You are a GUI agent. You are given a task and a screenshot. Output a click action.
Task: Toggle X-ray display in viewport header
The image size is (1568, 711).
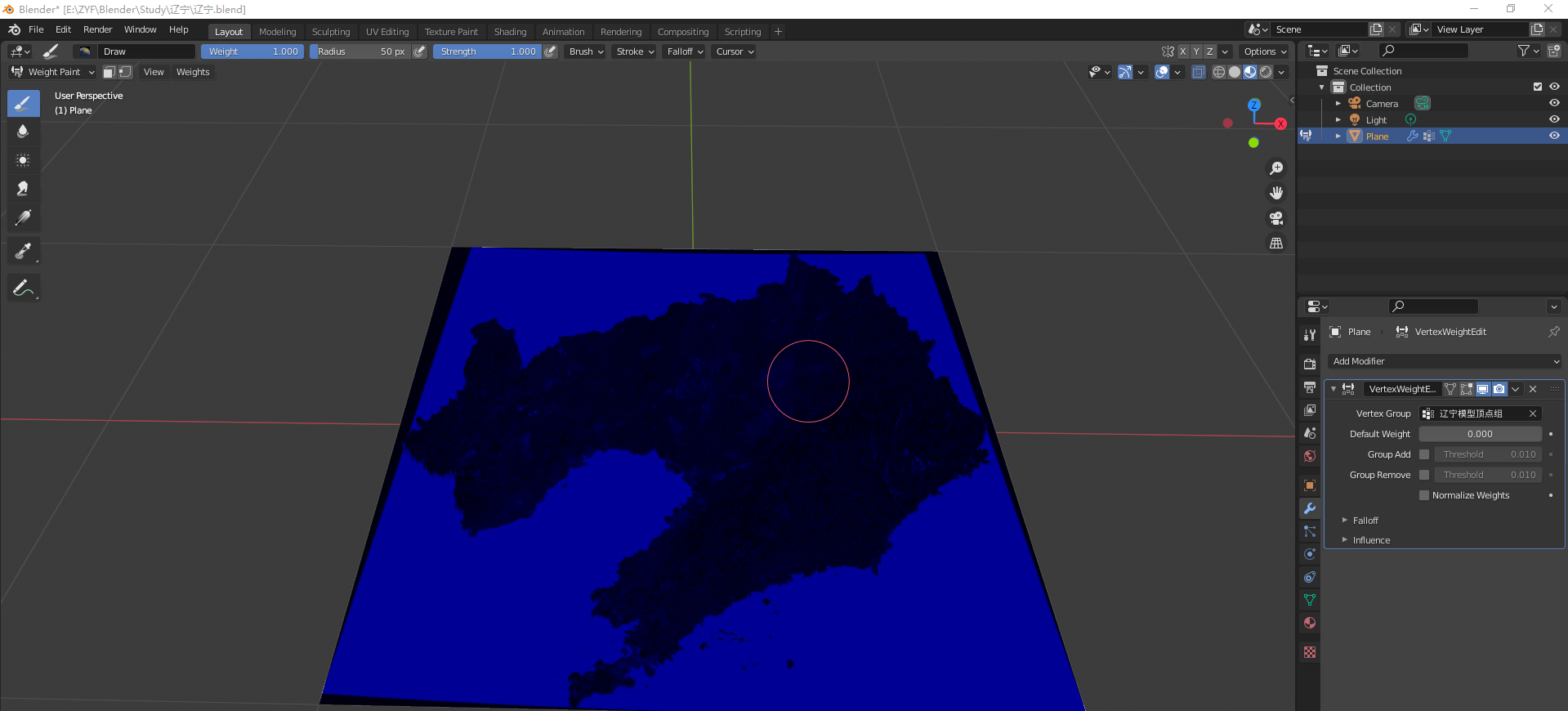click(x=1198, y=72)
